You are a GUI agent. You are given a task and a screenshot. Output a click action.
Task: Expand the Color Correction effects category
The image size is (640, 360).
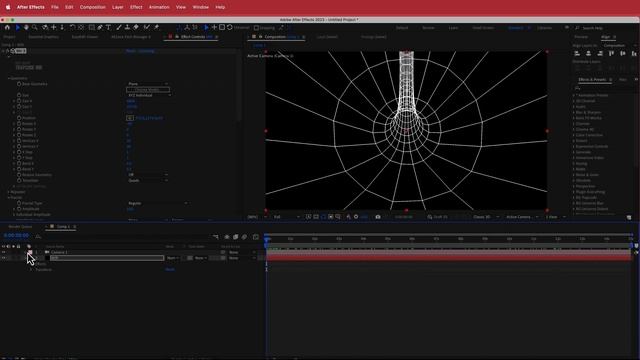pyautogui.click(x=573, y=135)
